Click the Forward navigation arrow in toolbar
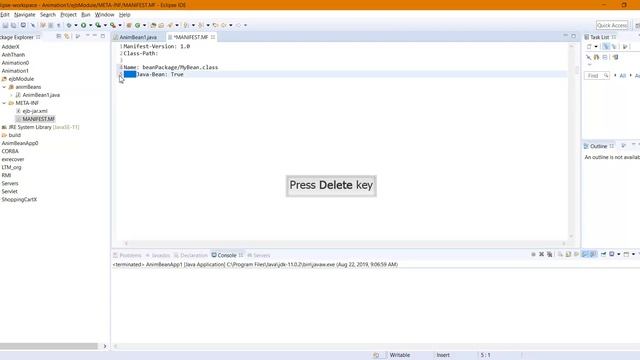 239,25
